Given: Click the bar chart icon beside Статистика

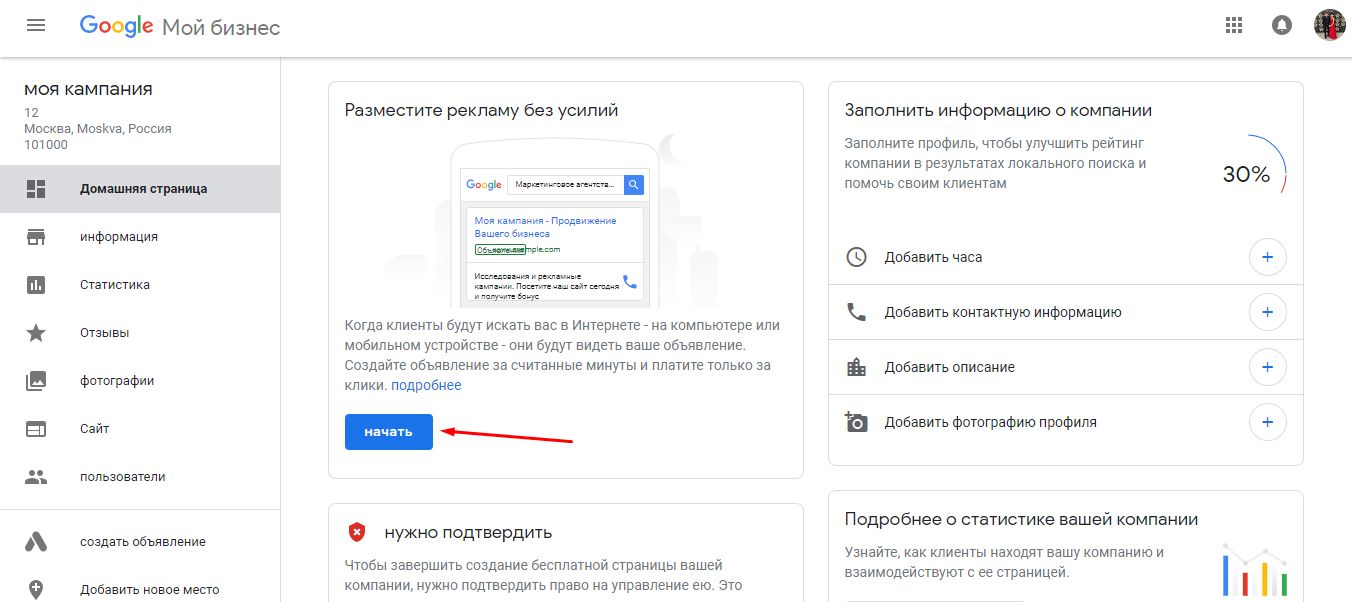Looking at the screenshot, I should point(36,285).
